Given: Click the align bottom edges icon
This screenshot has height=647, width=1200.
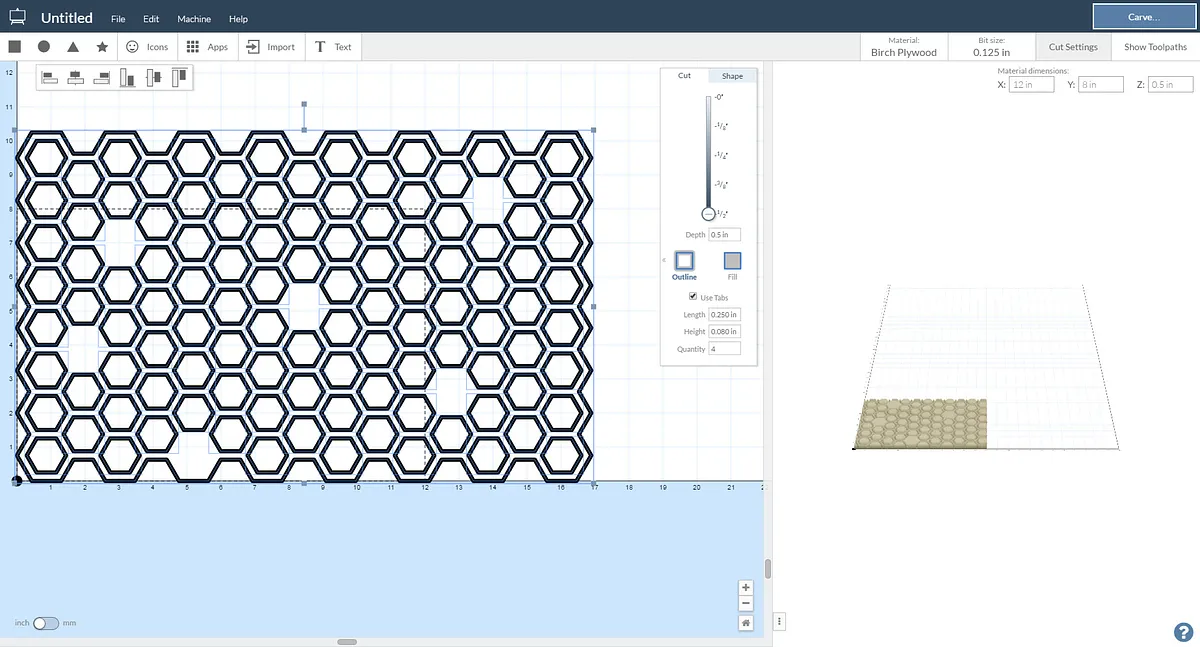Looking at the screenshot, I should coord(127,77).
